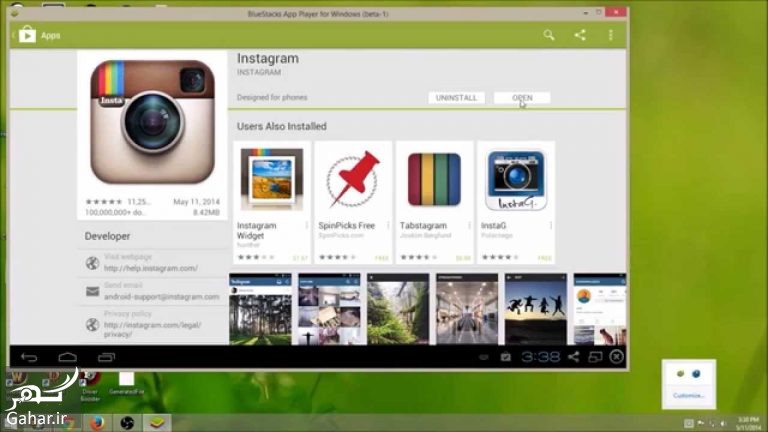
Task: Click the full screen icon in bottom bar
Action: [595, 357]
